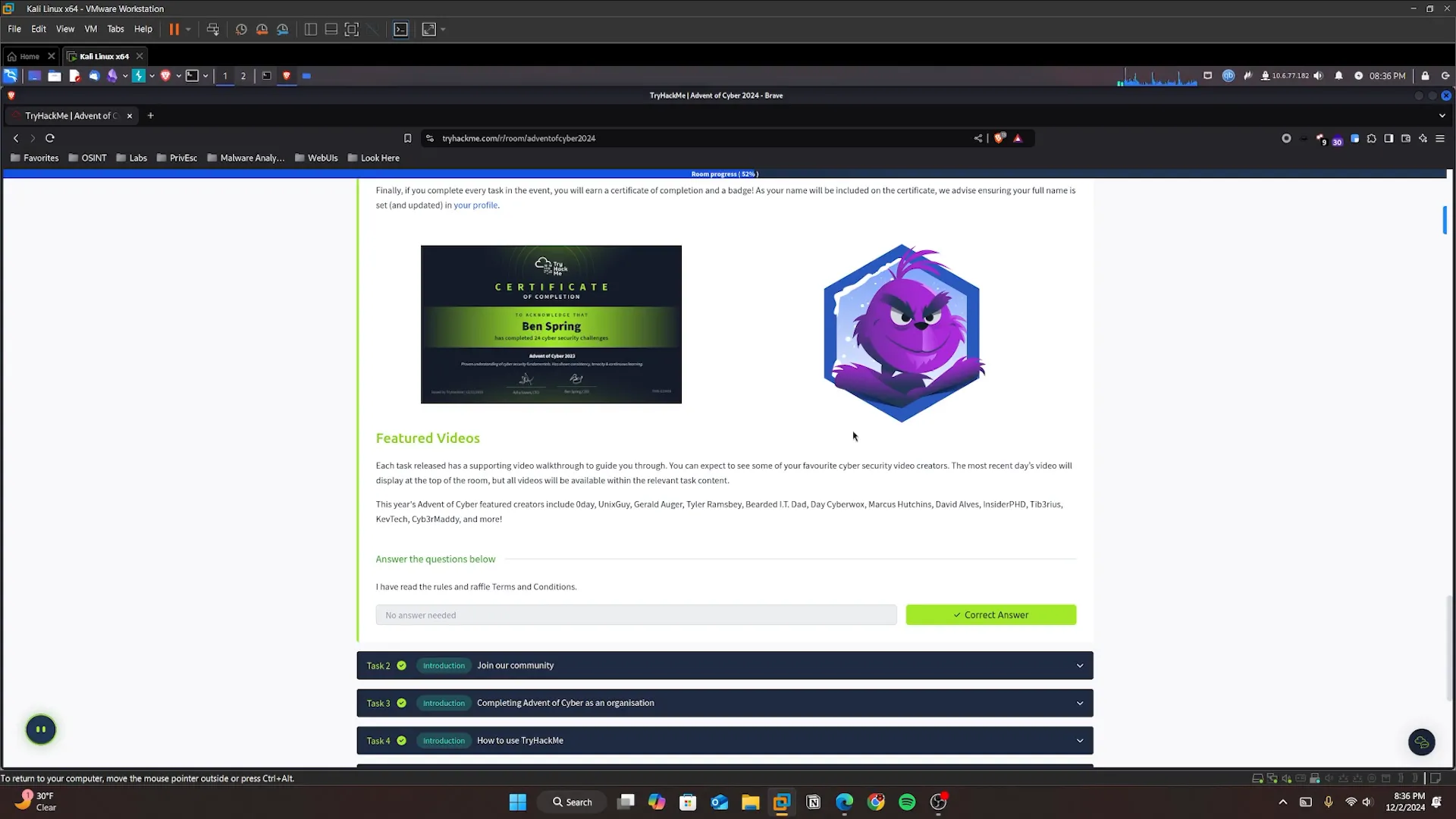1456x819 pixels.
Task: Close the TryHackMe browser tab
Action: [x=130, y=116]
